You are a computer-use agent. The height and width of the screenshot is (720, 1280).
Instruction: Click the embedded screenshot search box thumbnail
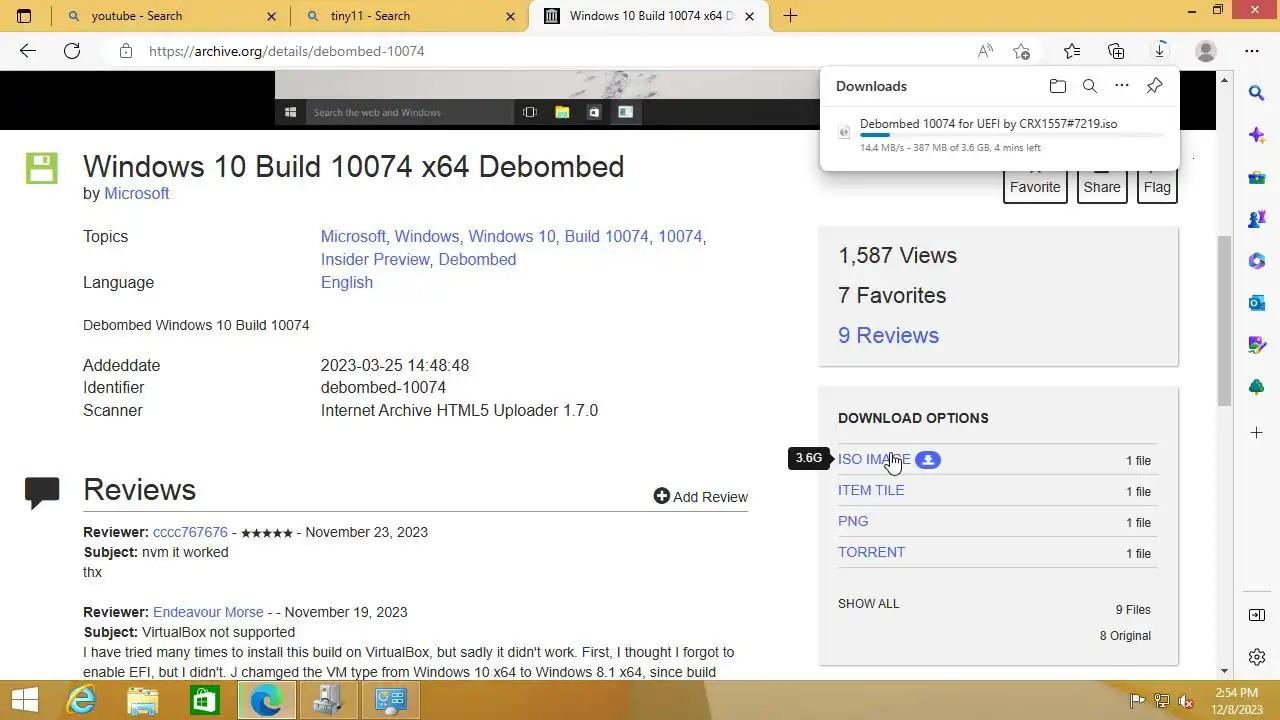coord(408,112)
